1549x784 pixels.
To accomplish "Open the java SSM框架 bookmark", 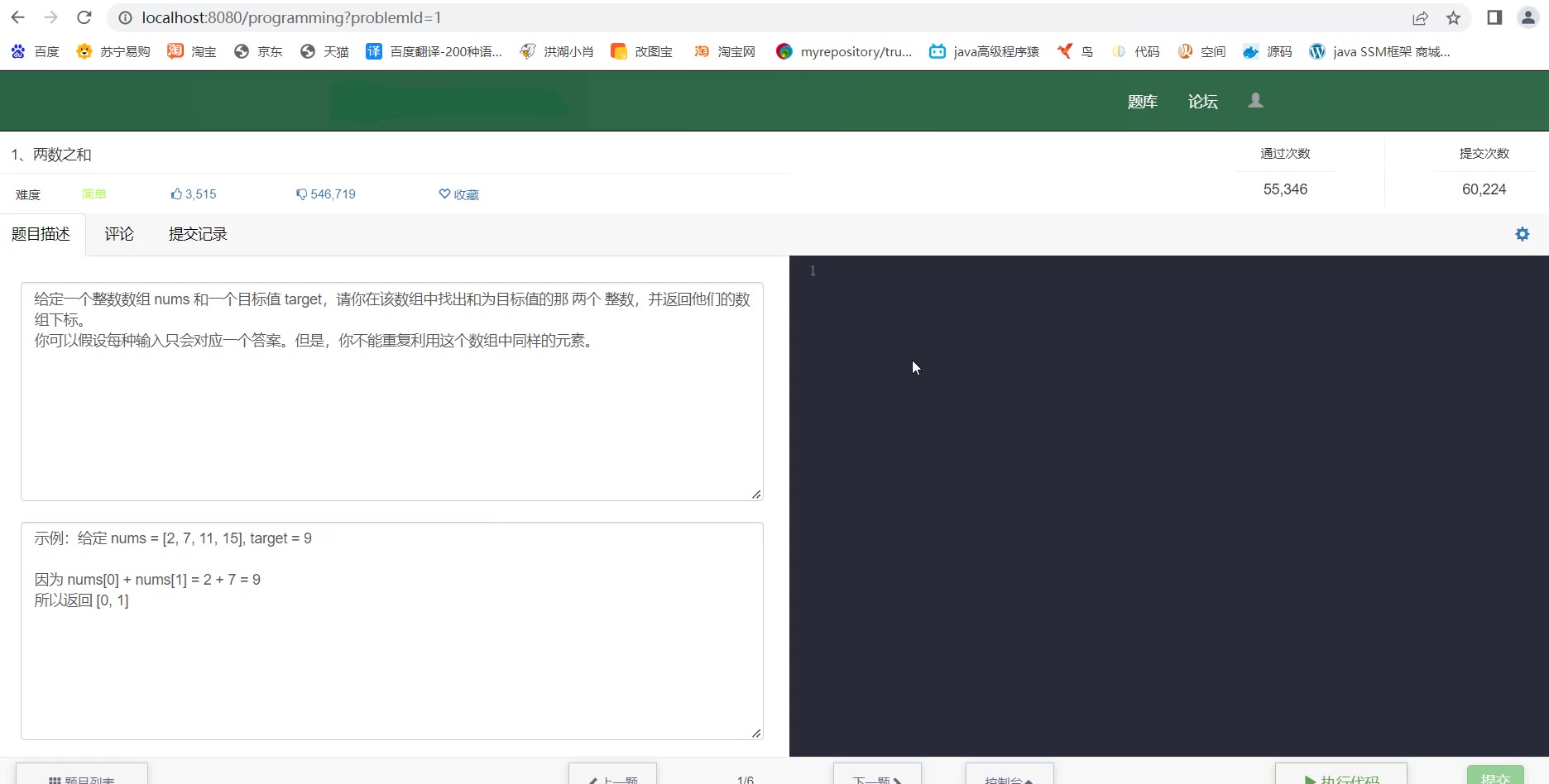I will point(1379,51).
